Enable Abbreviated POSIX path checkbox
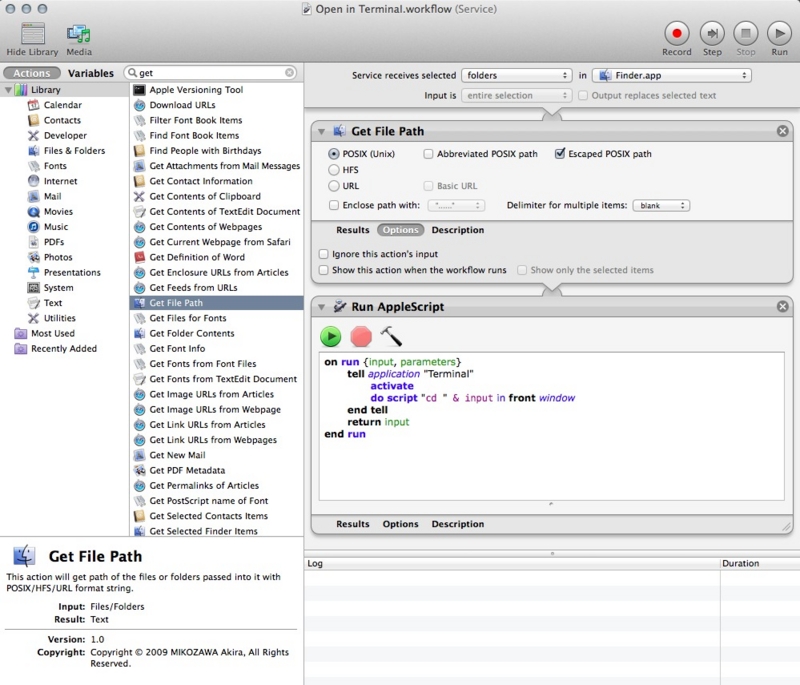The height and width of the screenshot is (685, 800). click(429, 154)
